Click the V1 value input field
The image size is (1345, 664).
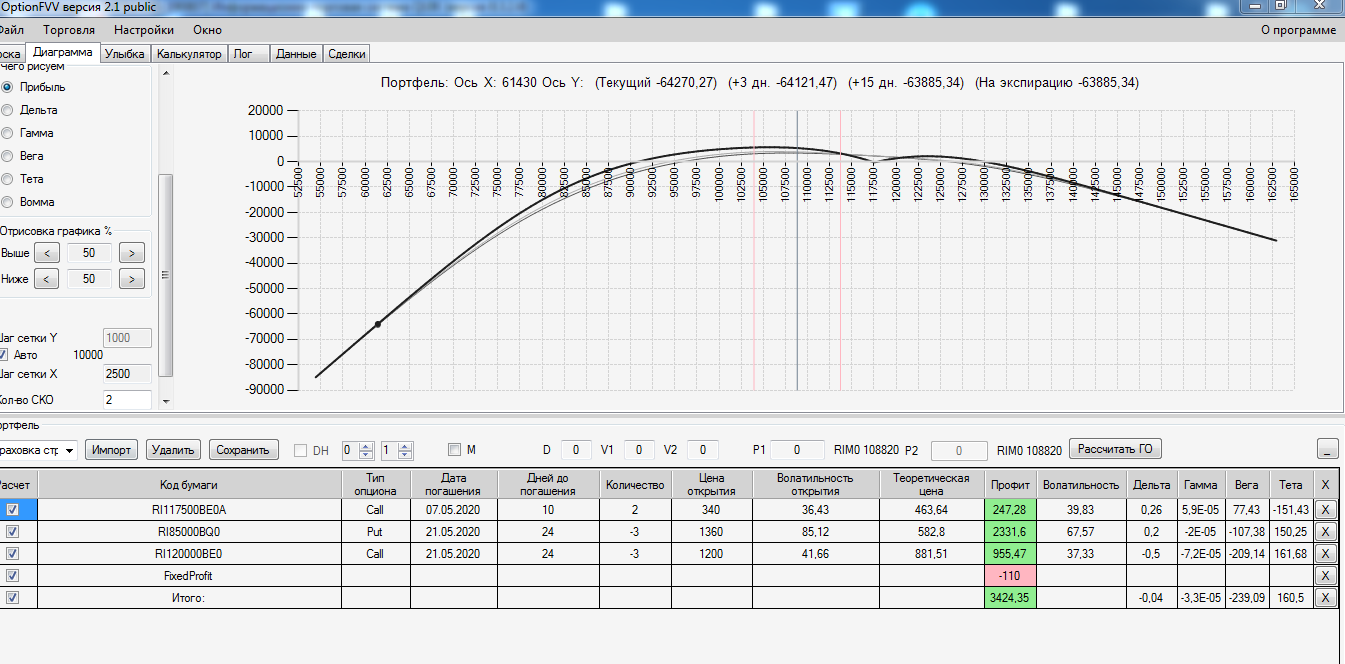click(x=640, y=450)
